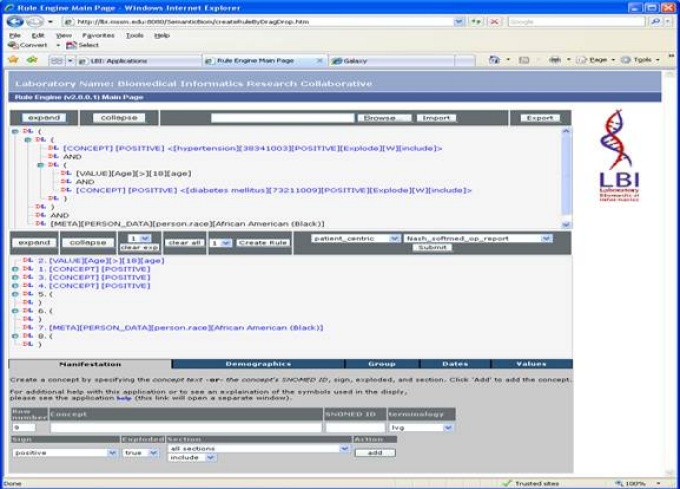This screenshot has width=680, height=489.
Task: Open the Values tab
Action: point(531,364)
